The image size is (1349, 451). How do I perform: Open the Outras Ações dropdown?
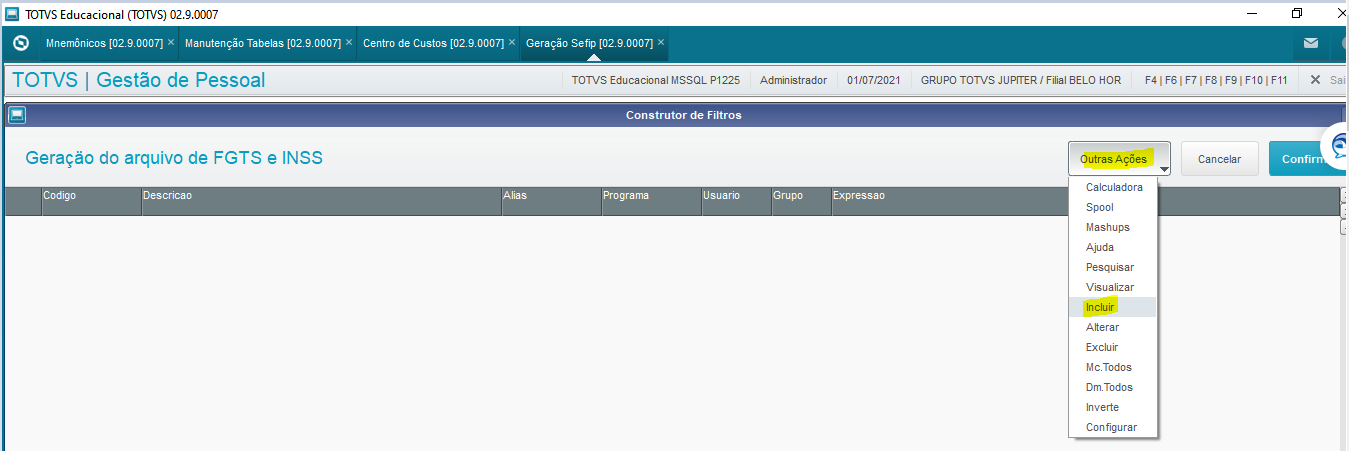click(1119, 159)
